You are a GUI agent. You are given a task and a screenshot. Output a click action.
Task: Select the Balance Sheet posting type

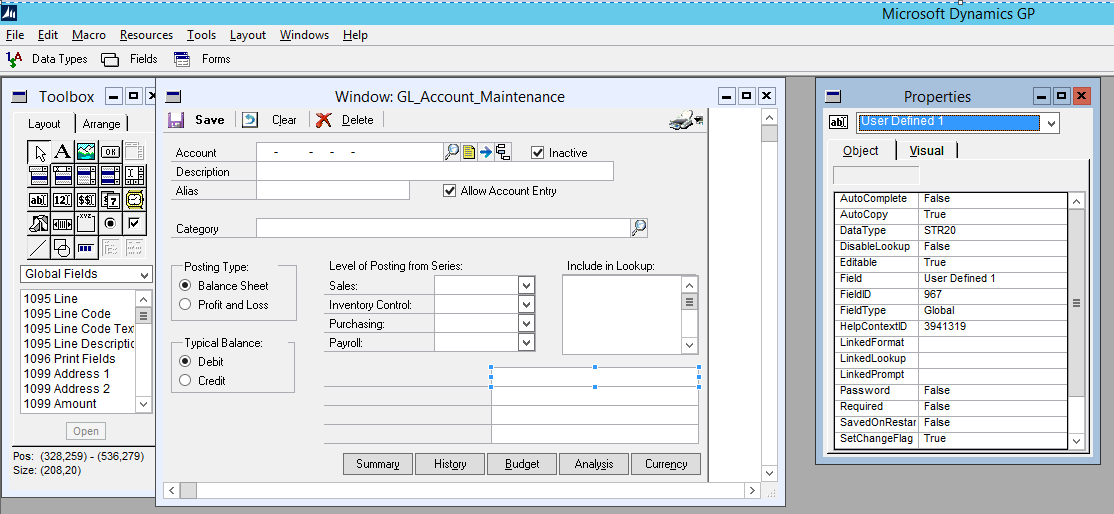pyautogui.click(x=185, y=285)
